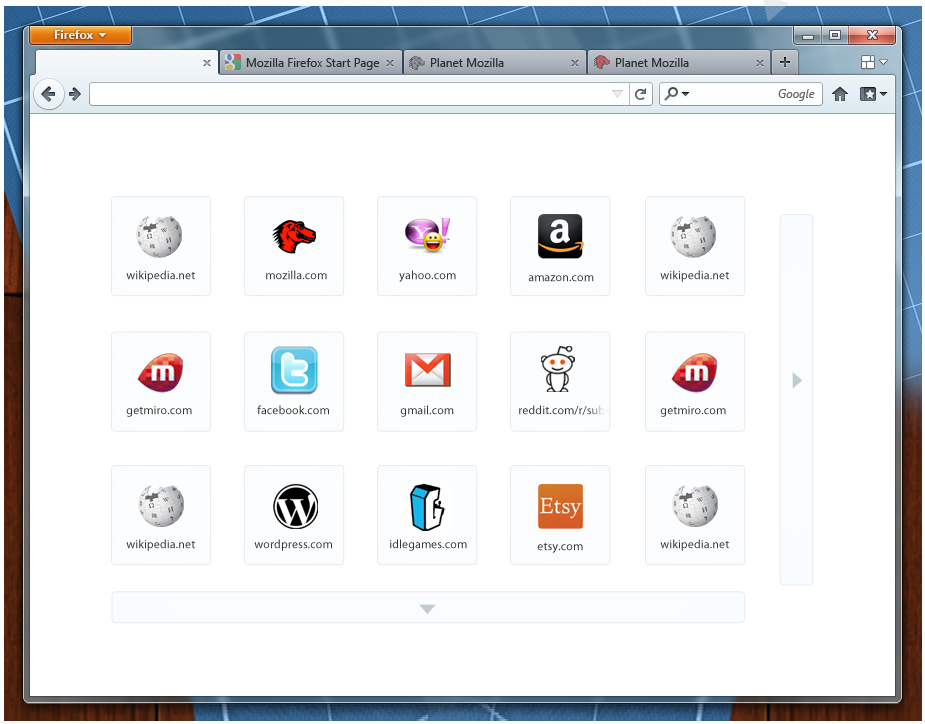The image size is (925, 724).
Task: Open the orange Firefox application menu
Action: tap(80, 35)
